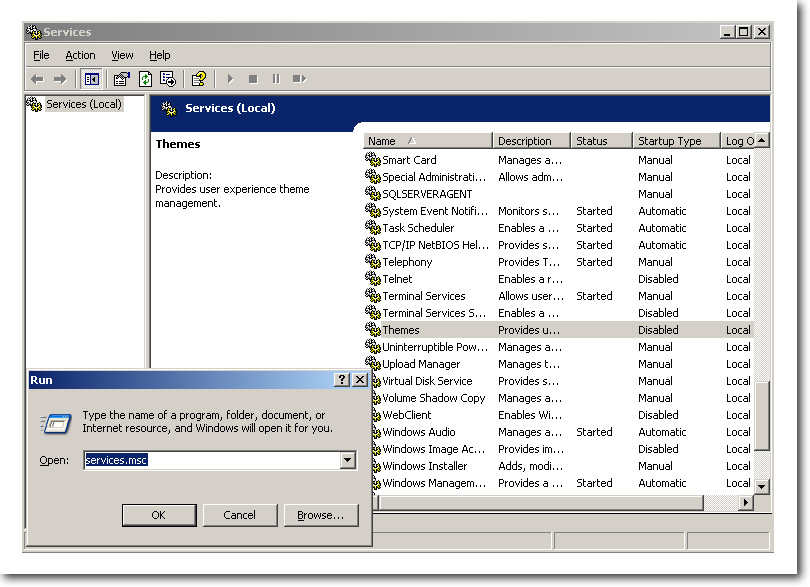Click Services (Local) header gear icon
Viewport: 810px width, 587px height.
pyautogui.click(x=169, y=109)
